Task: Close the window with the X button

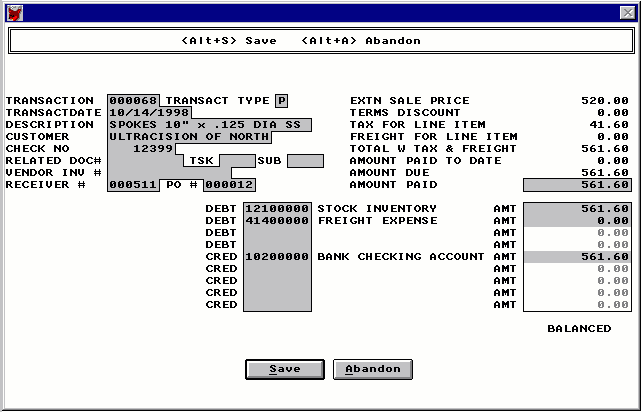Action: pos(628,13)
